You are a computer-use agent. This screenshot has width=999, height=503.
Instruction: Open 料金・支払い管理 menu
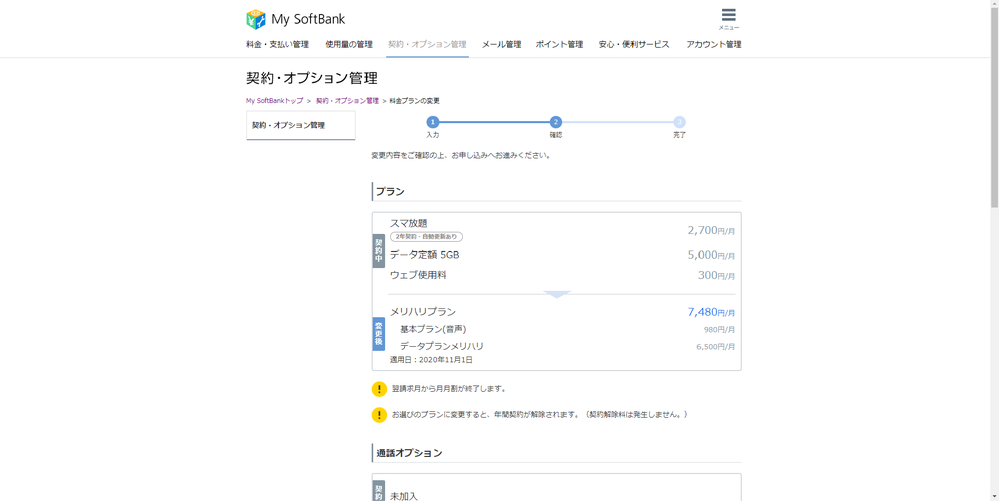click(x=277, y=45)
